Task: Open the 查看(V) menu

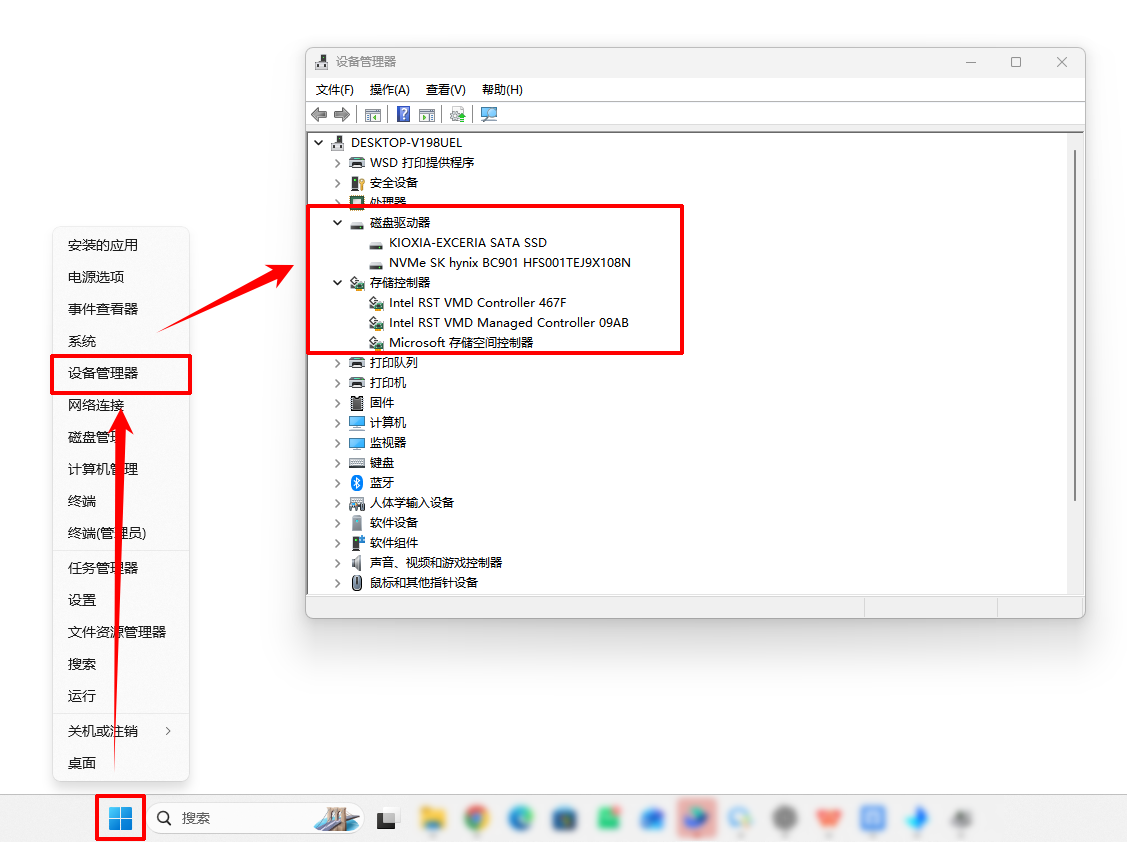Action: [446, 90]
